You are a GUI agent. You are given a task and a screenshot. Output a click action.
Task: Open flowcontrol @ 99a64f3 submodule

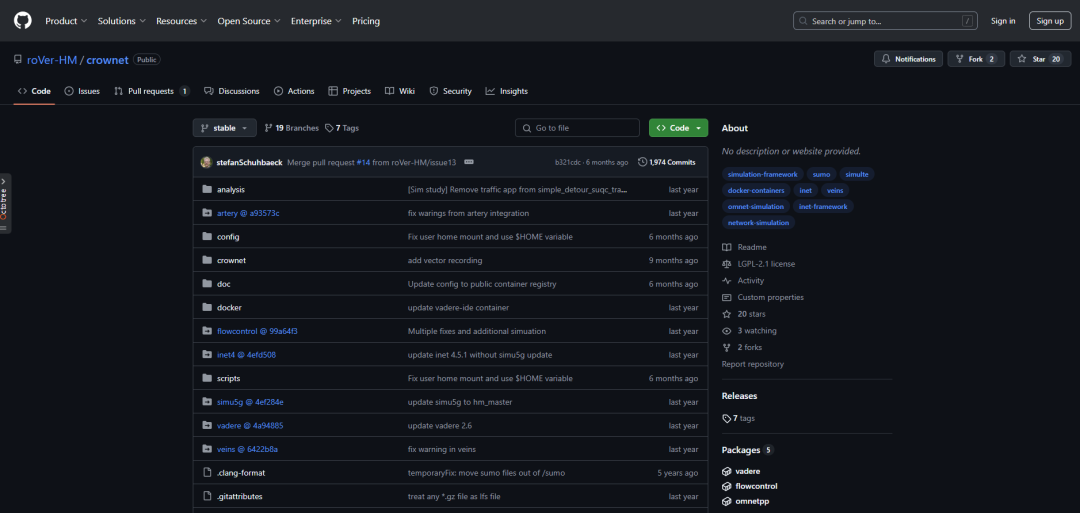257,331
